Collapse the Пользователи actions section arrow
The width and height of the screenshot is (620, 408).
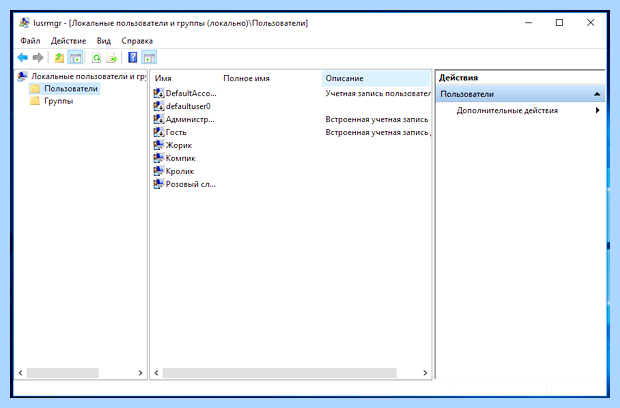coord(597,94)
